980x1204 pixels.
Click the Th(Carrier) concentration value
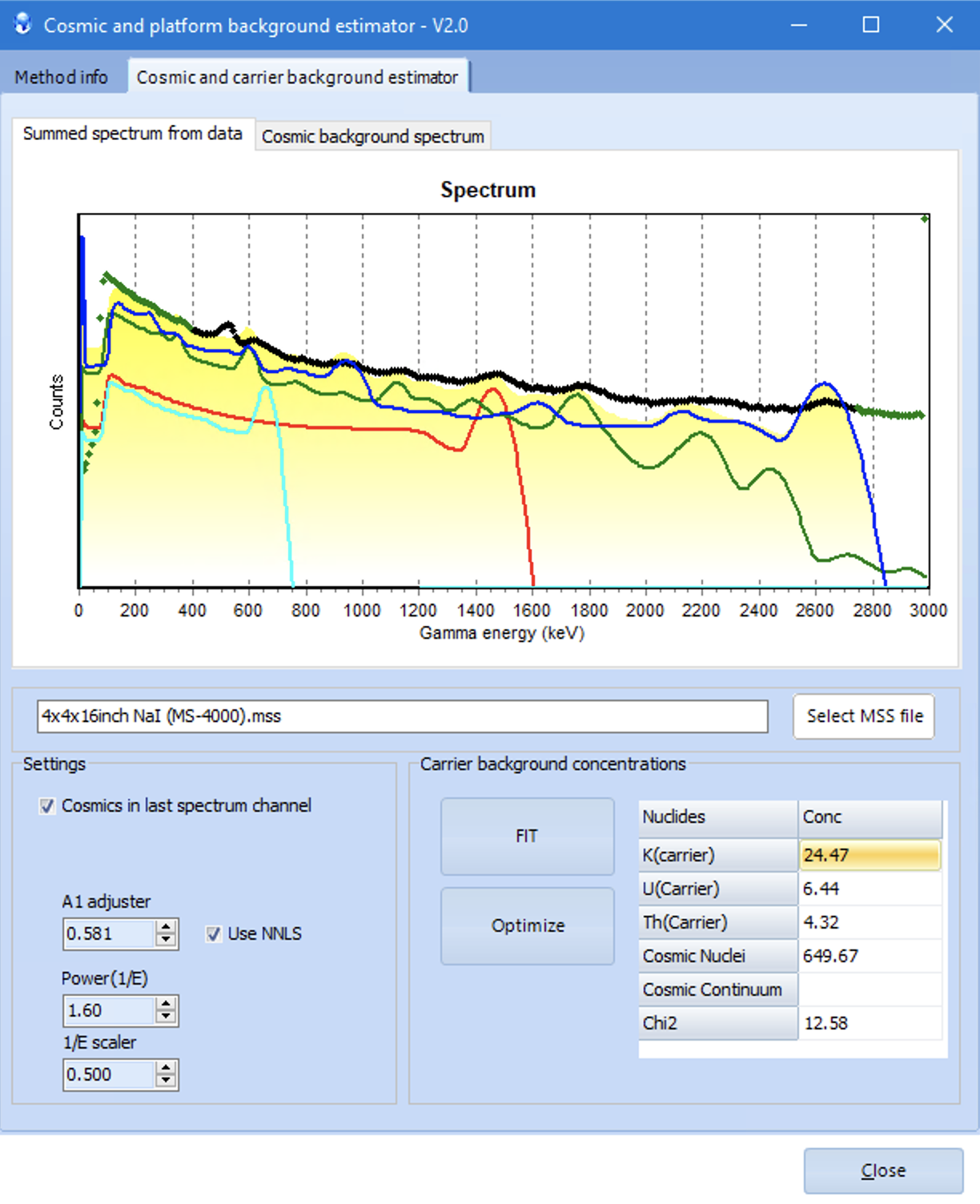coord(870,922)
